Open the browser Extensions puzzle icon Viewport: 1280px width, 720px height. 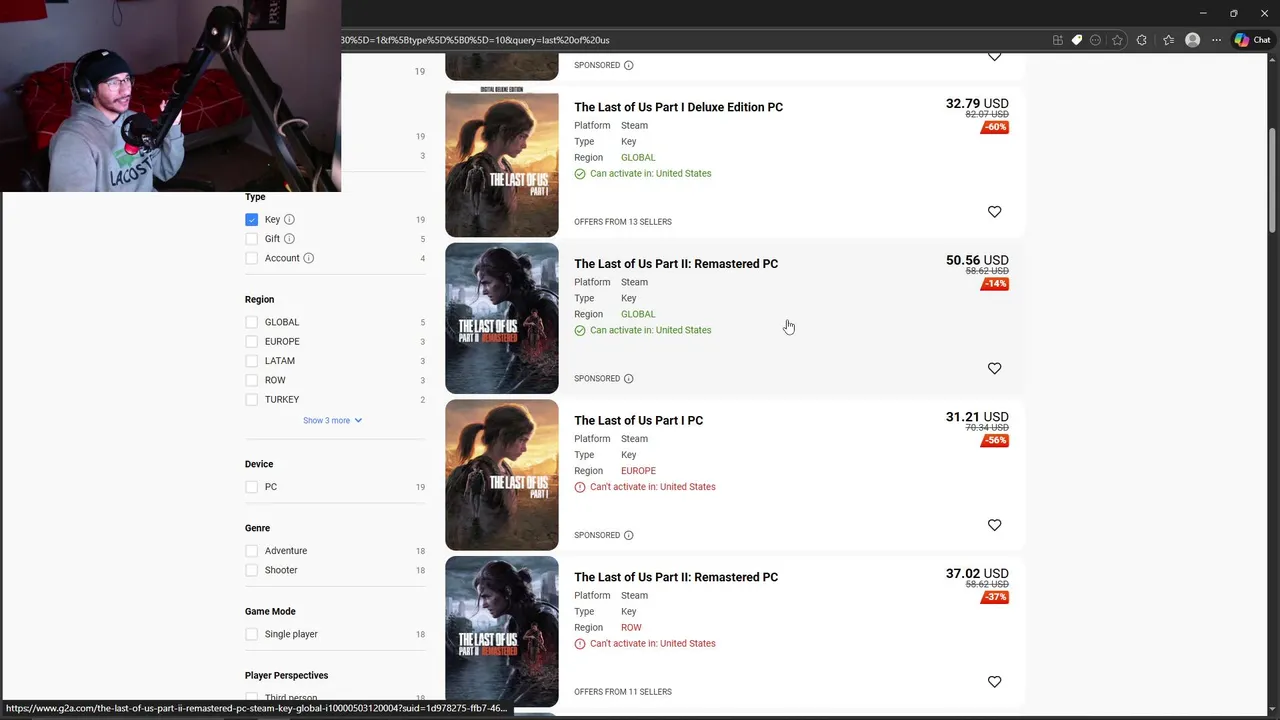(x=1142, y=40)
